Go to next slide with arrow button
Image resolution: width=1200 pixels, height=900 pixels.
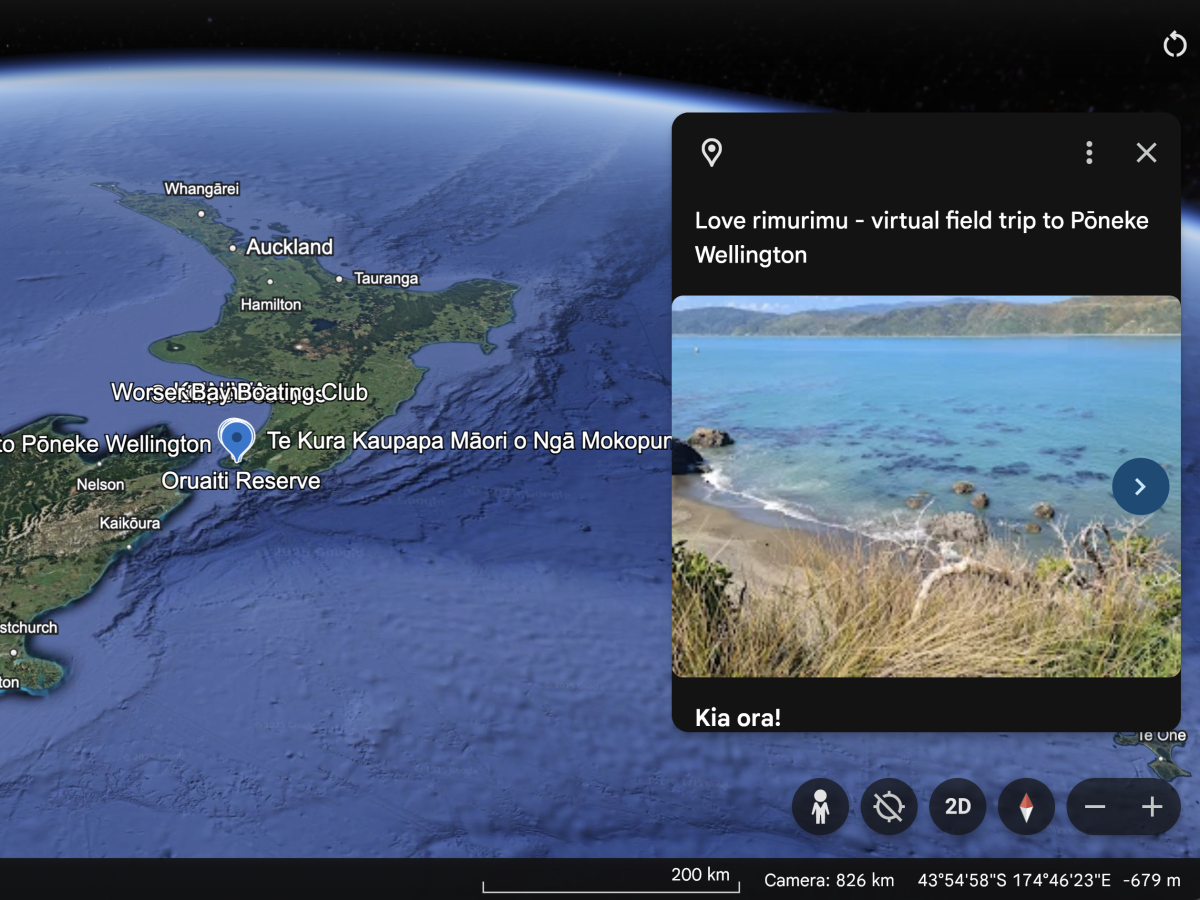(1140, 487)
